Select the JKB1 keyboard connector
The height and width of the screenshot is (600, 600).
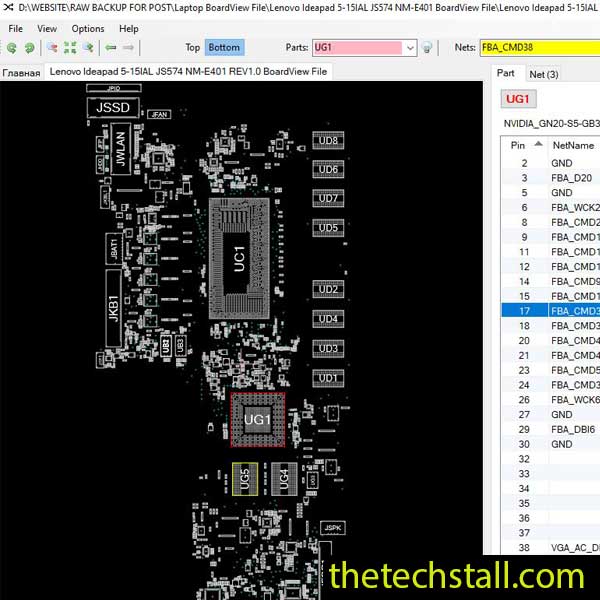(x=114, y=308)
